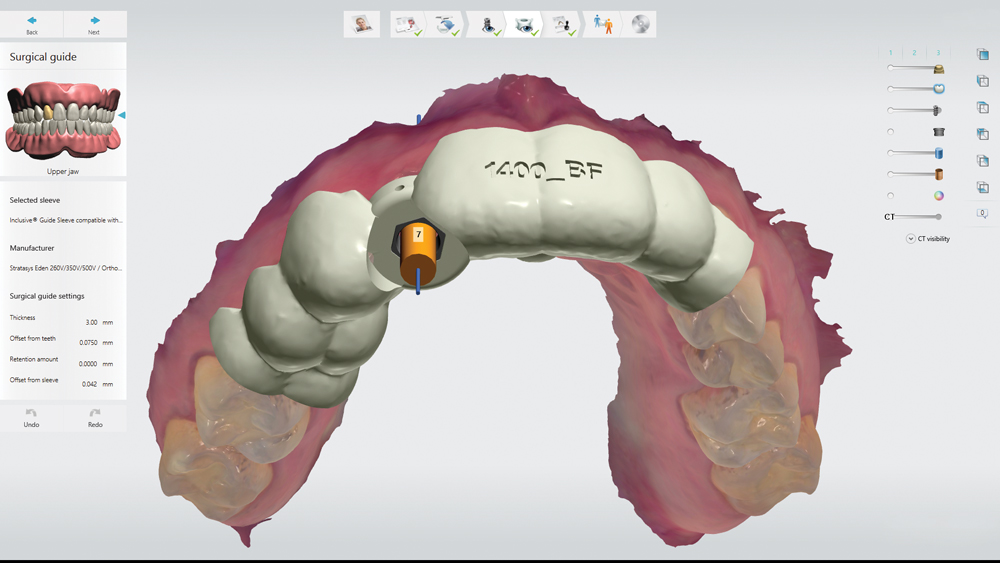Adjust the CT slider handle
The height and width of the screenshot is (563, 1000).
click(938, 217)
